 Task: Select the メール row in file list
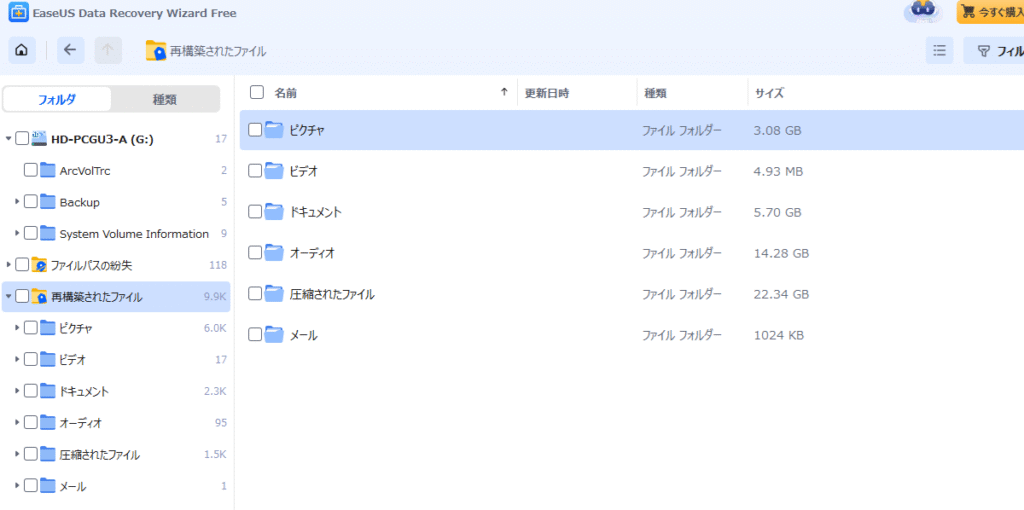304,335
